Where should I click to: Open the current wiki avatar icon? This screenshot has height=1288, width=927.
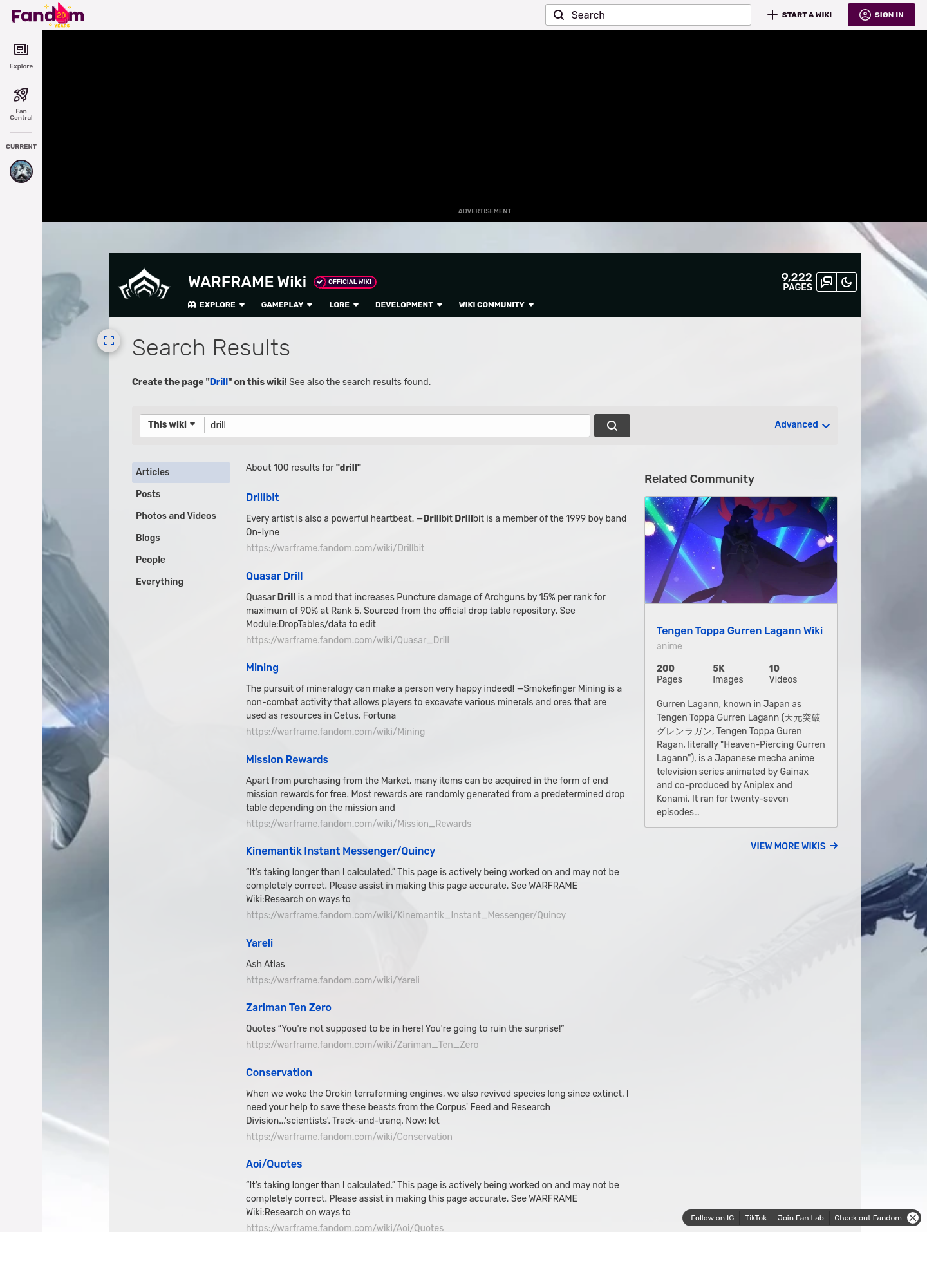[21, 171]
